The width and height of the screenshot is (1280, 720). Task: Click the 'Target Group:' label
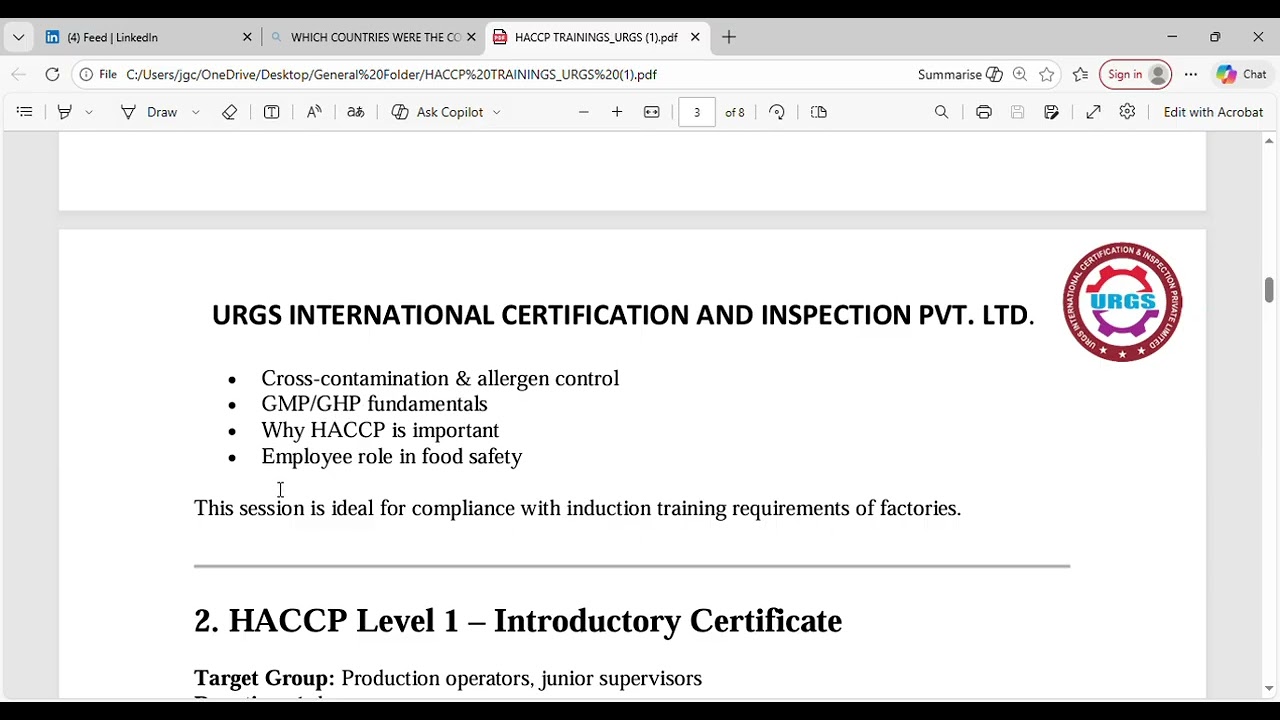coord(264,679)
